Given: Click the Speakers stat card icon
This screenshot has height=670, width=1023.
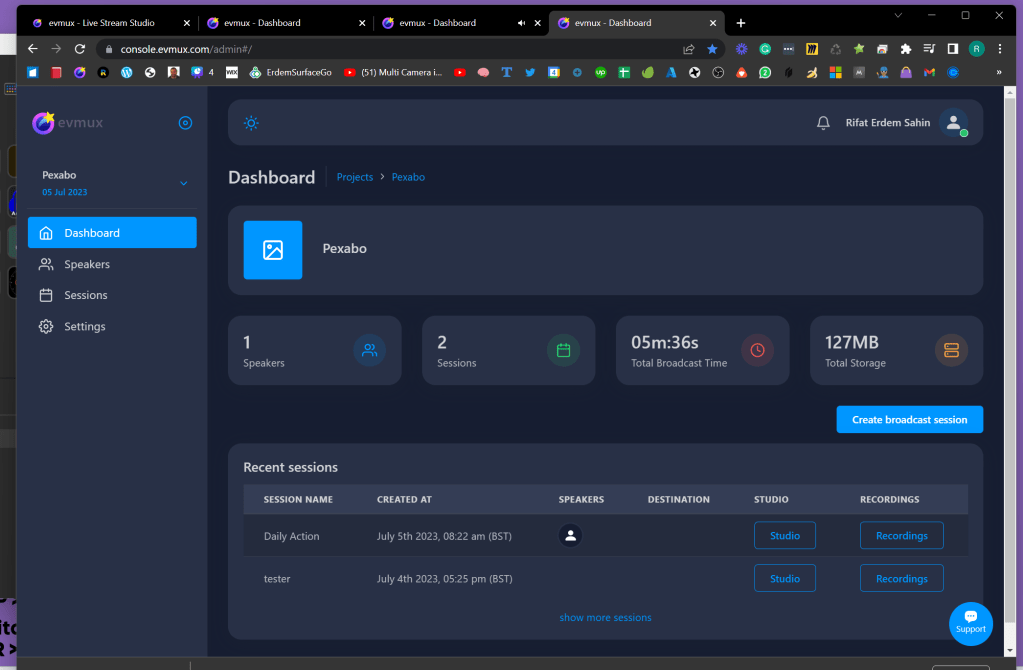Looking at the screenshot, I should 369,350.
